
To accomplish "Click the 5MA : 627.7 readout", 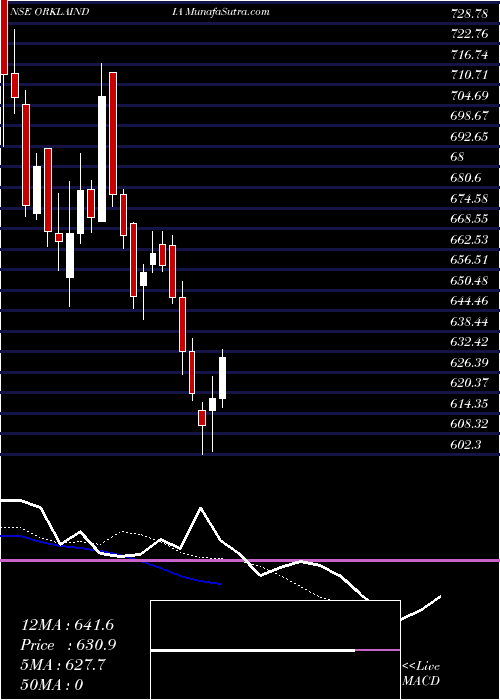I will 63,665.
